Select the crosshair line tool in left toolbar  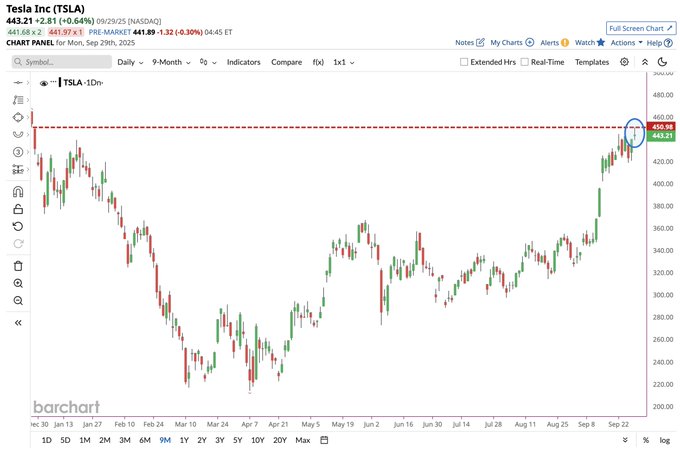point(18,82)
